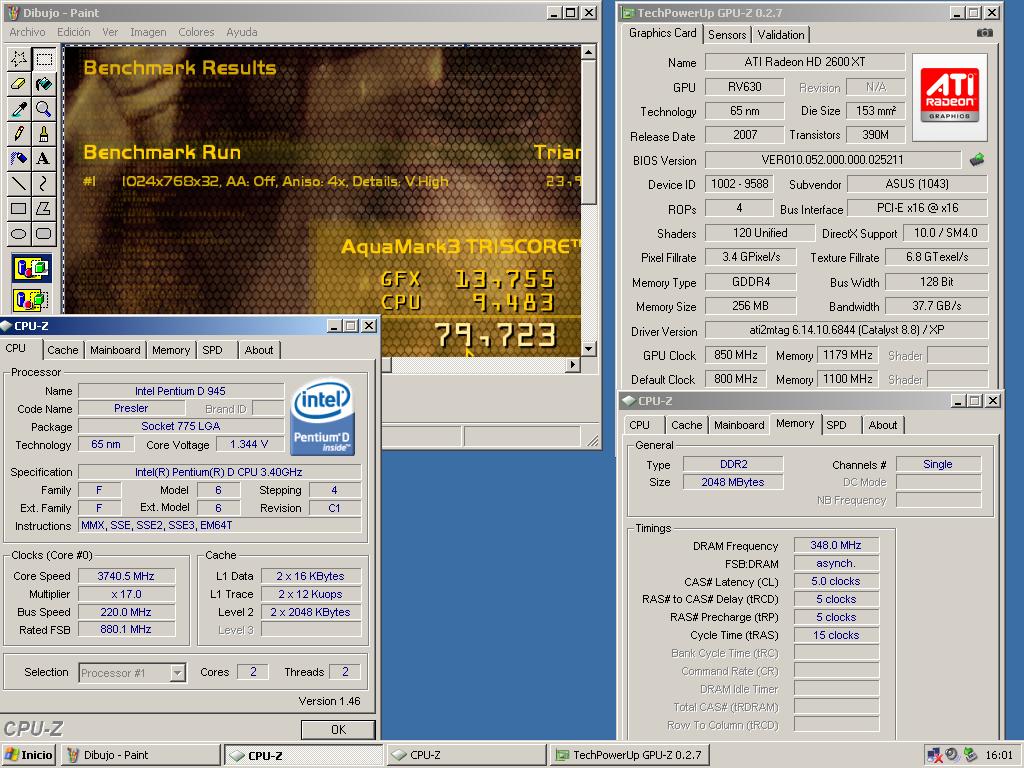The image size is (1024, 768).
Task: Open the Colores menu in Paint
Action: pyautogui.click(x=196, y=32)
